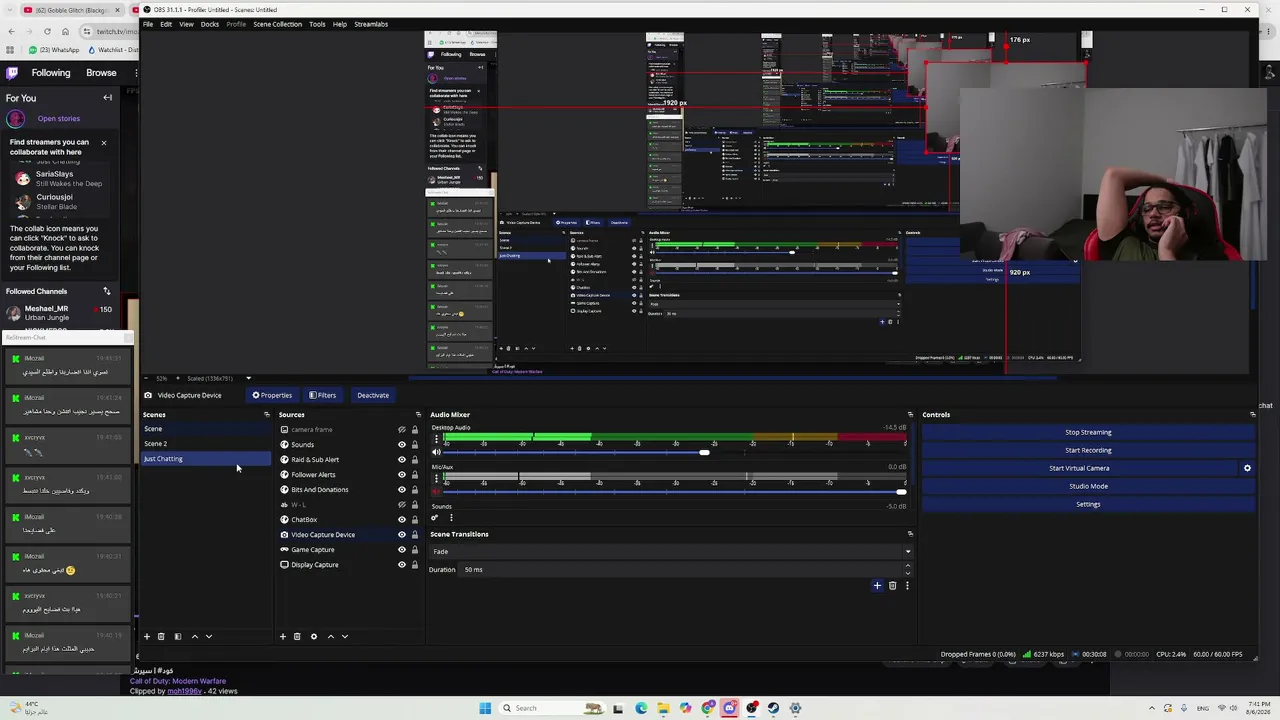1280x720 pixels.
Task: Adjust Desktop Audio volume slider handle
Action: click(704, 453)
